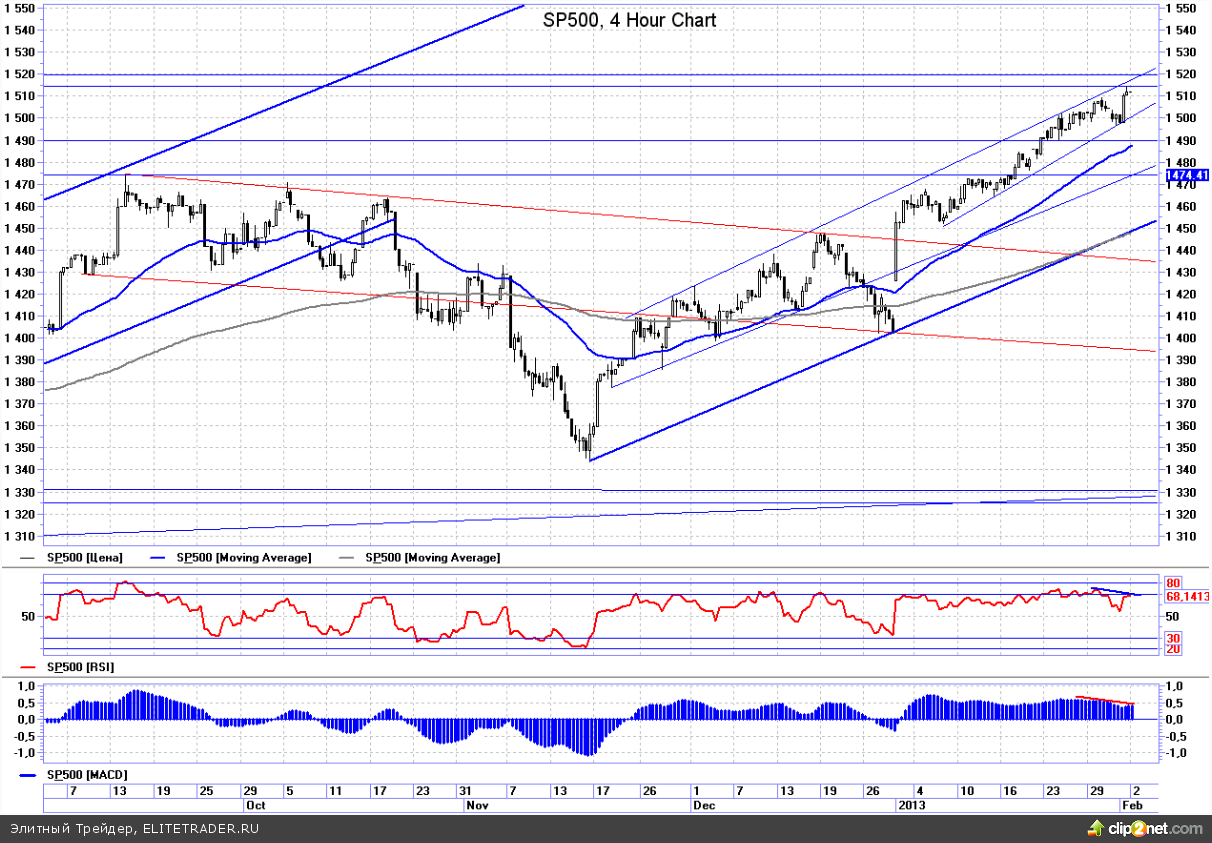Toggle the gray SP500 [Moving Average] legend entry

[432, 557]
